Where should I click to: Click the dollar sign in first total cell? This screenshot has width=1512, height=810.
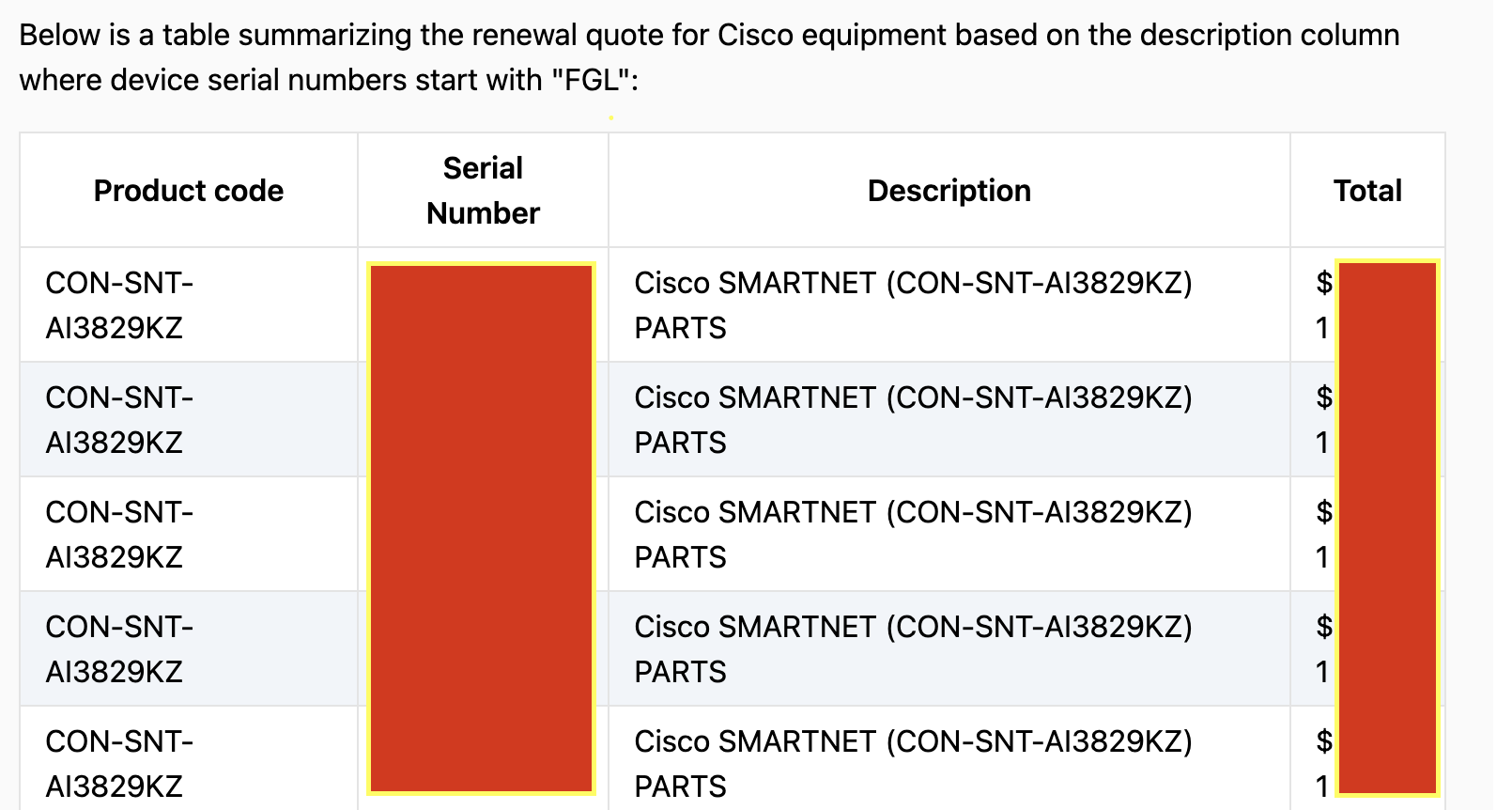(1324, 283)
